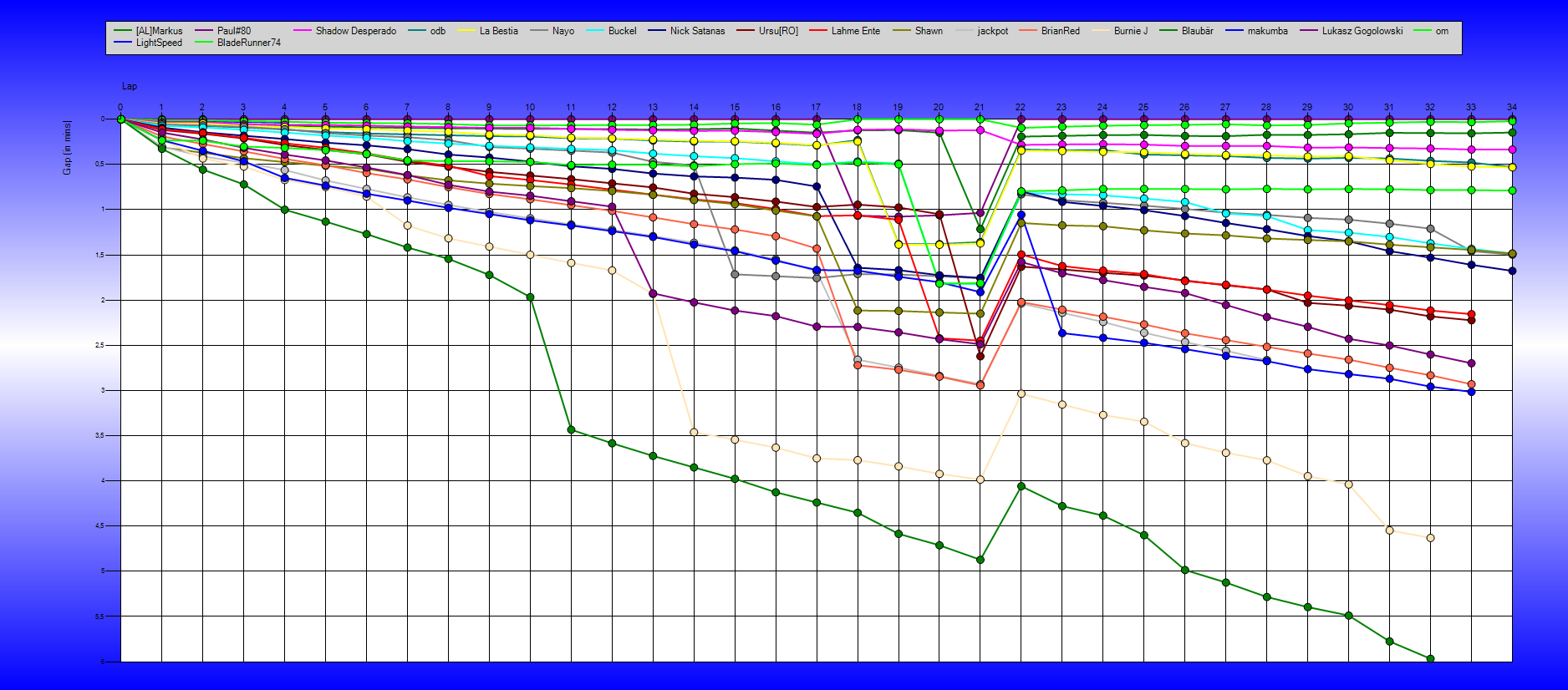Click the 0,5 gap axis label

(x=99, y=164)
